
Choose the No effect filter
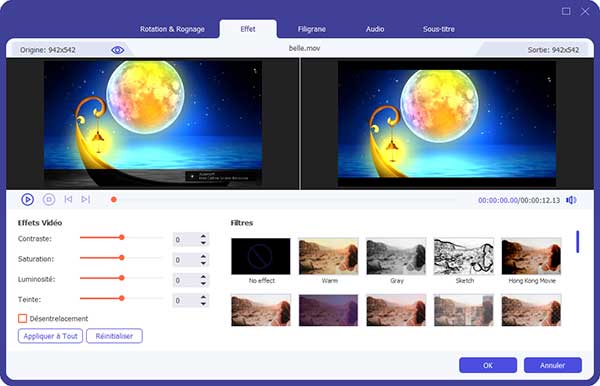coord(261,256)
